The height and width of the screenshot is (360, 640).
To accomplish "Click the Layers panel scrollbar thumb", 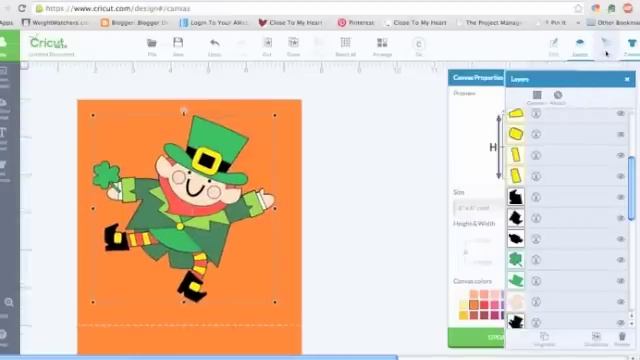I will (x=631, y=189).
